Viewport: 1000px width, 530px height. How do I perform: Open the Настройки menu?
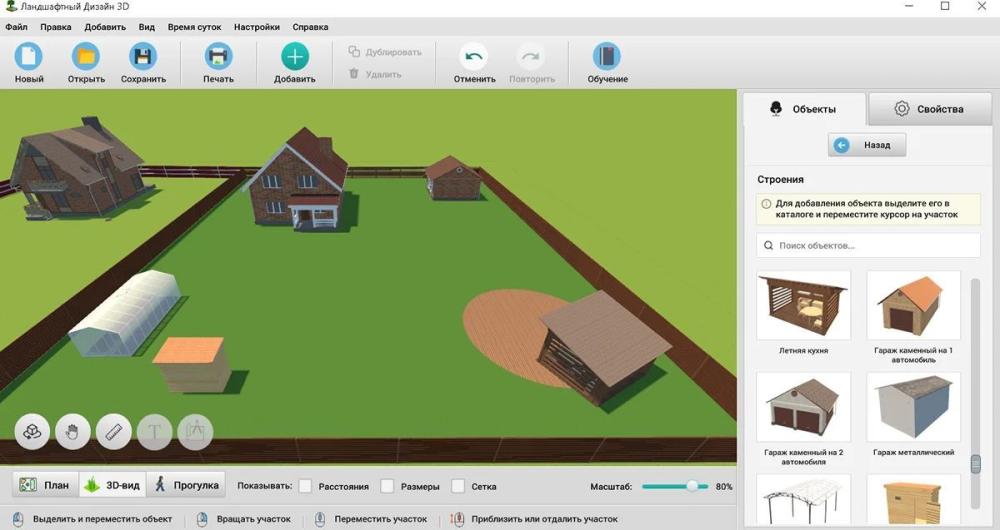click(257, 27)
